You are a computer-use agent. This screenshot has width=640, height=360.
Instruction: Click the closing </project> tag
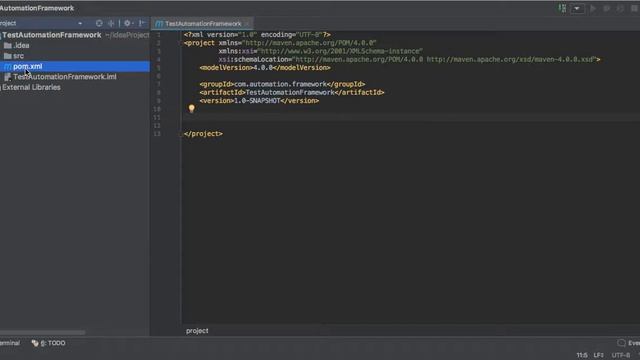(203, 134)
